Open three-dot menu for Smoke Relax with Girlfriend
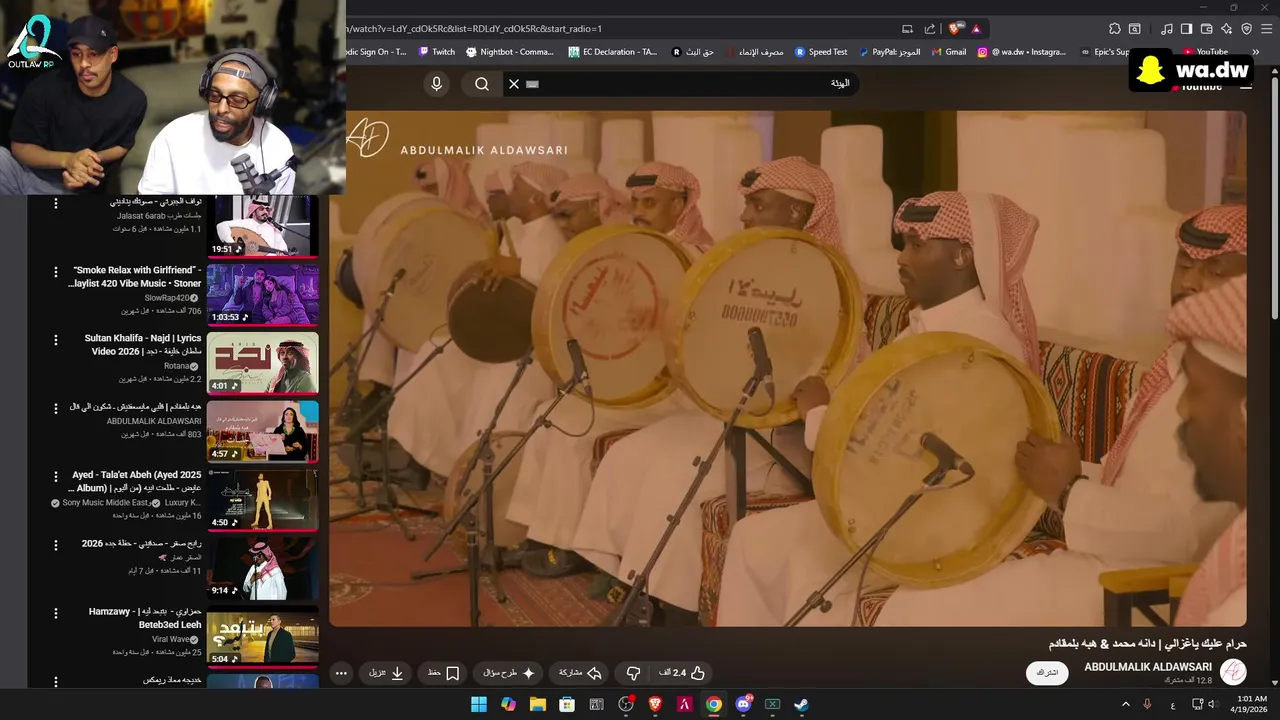 click(55, 271)
